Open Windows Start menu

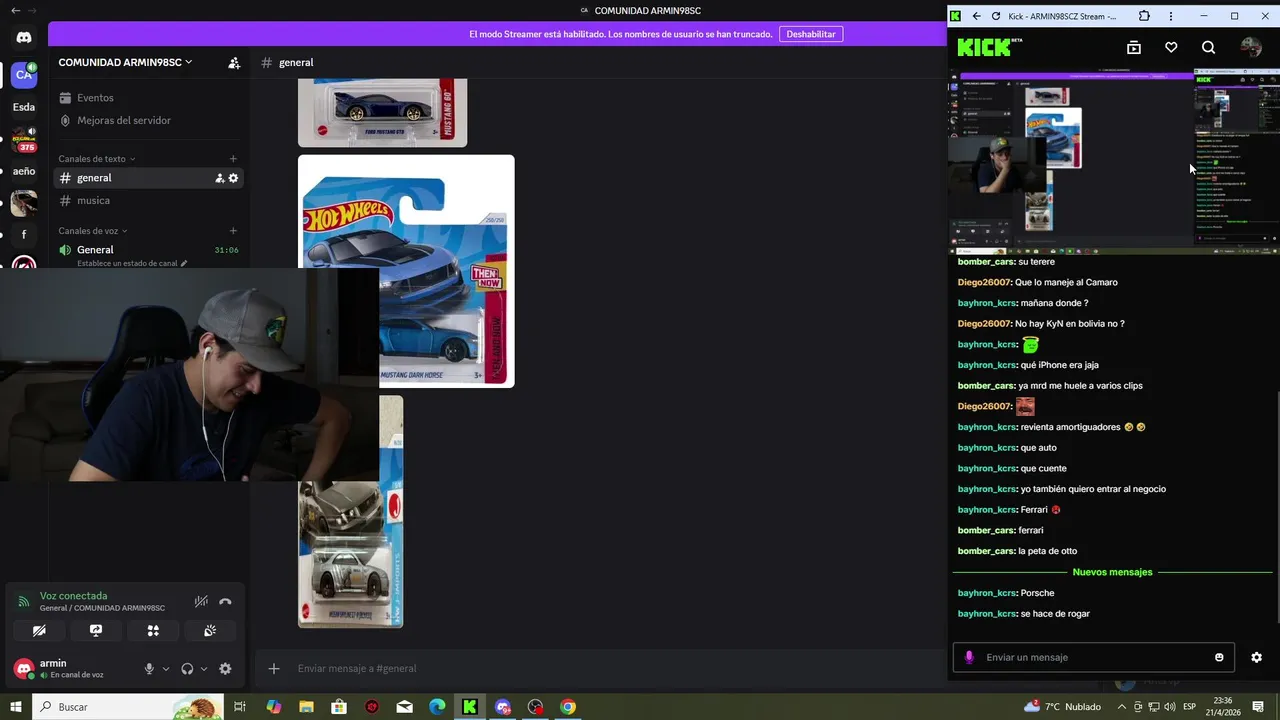(16, 707)
